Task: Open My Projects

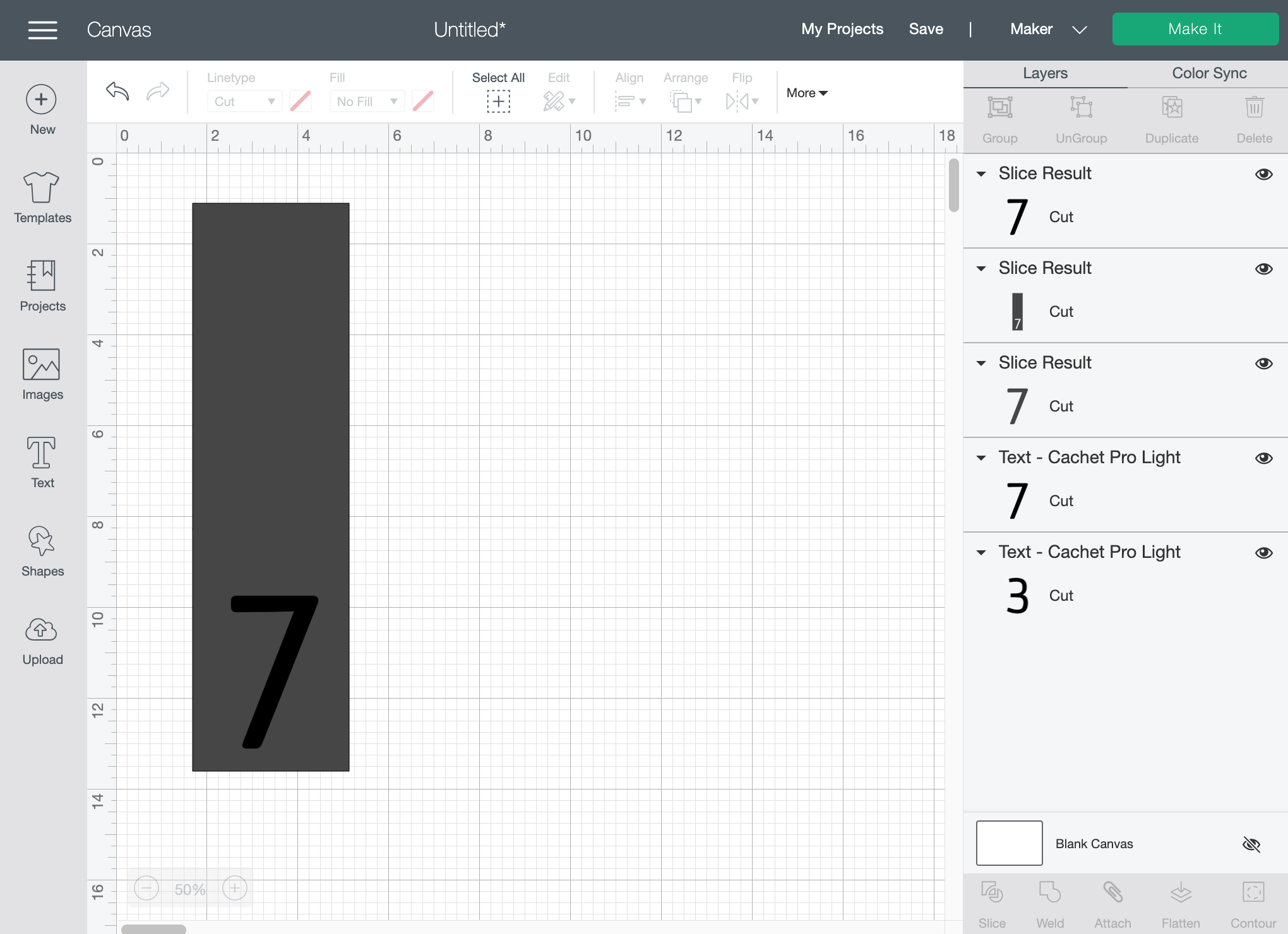Action: (842, 29)
